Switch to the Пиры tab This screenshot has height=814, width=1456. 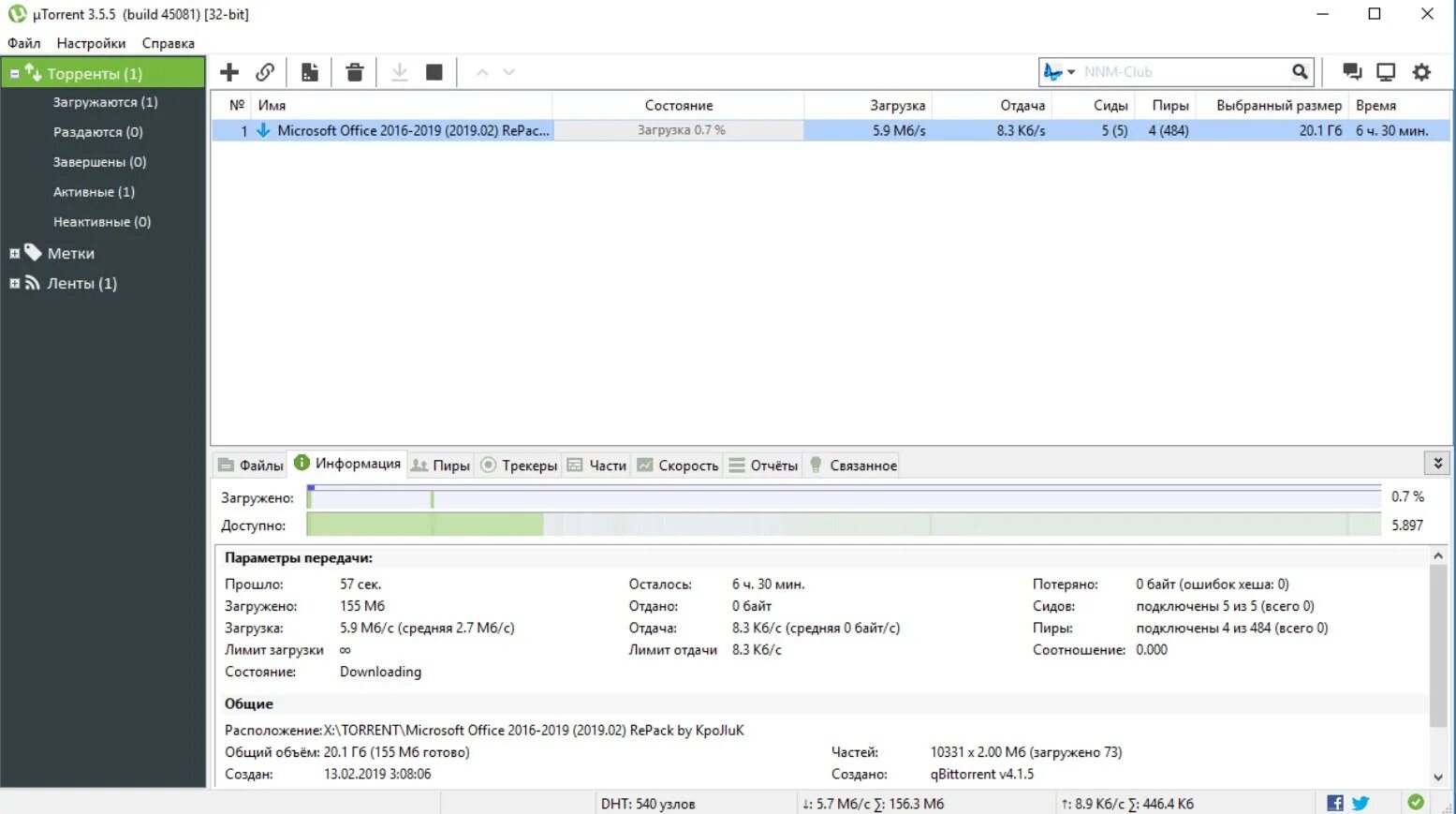(x=441, y=465)
